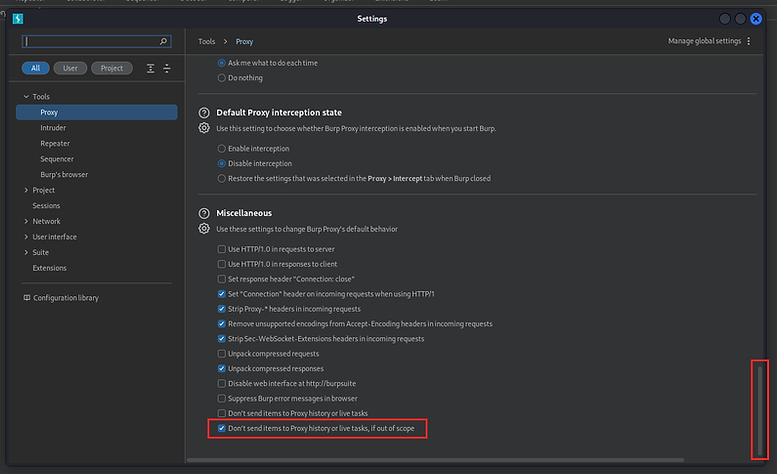This screenshot has height=474, width=777.
Task: Expand the Network tree node
Action: coord(26,221)
